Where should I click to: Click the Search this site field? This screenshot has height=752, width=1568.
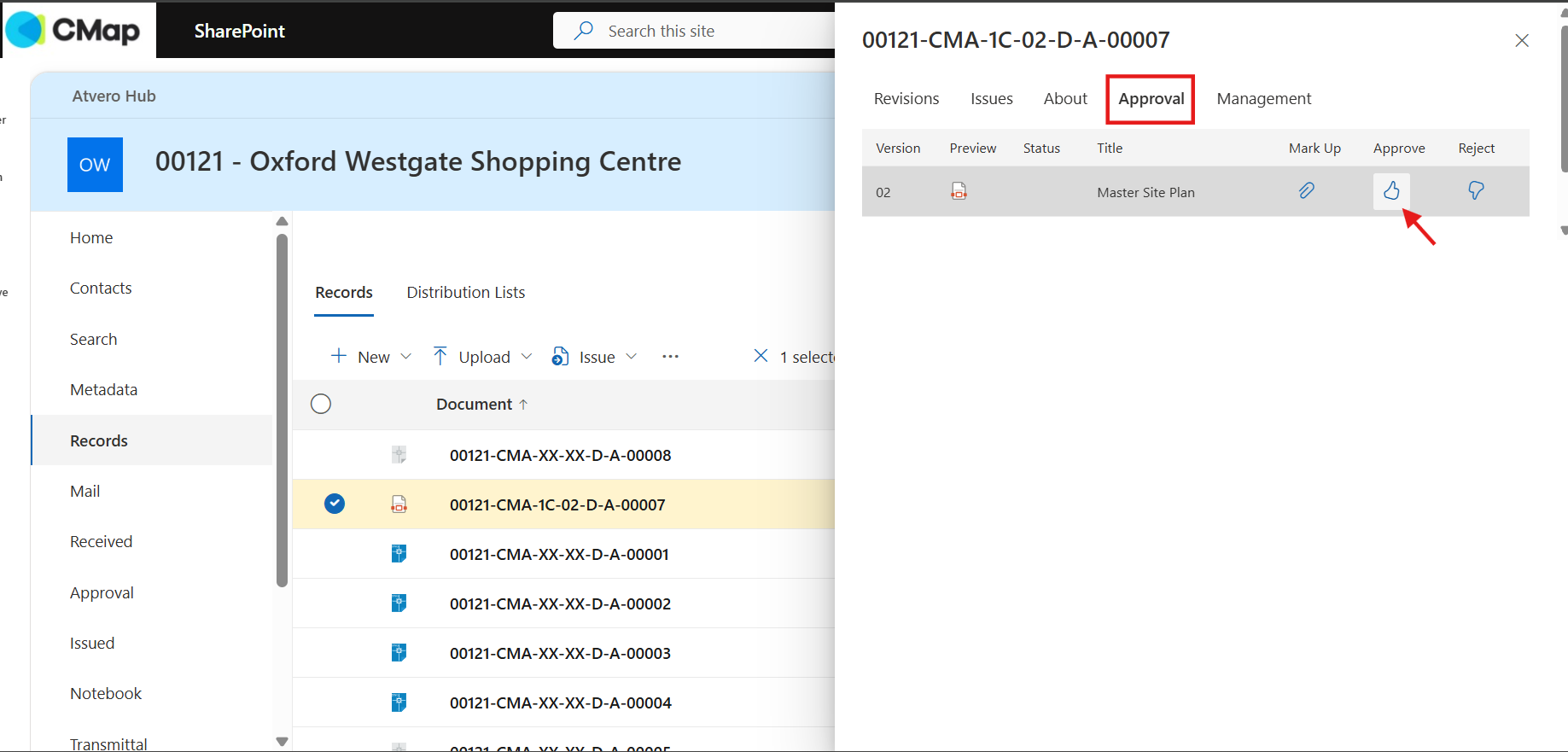[x=694, y=31]
